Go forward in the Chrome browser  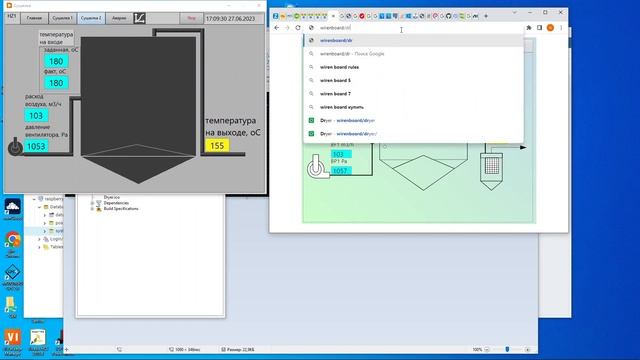[287, 28]
